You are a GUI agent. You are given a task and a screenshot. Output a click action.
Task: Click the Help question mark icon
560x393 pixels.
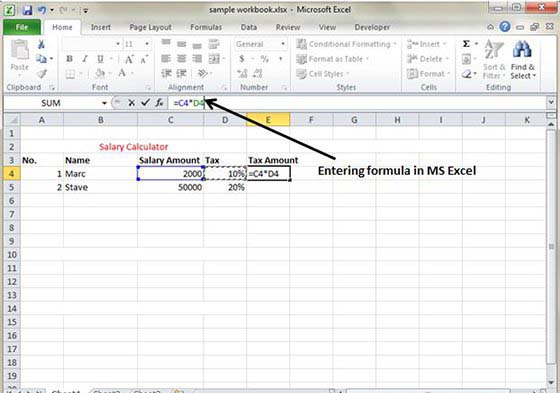tap(505, 26)
